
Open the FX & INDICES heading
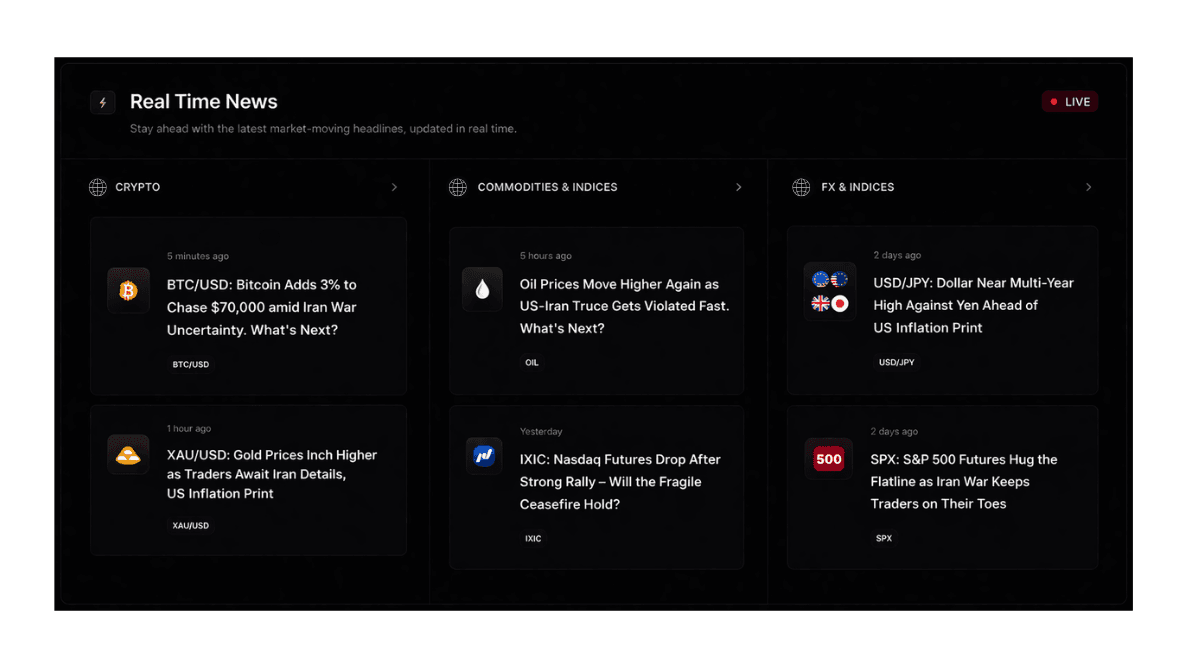[858, 187]
